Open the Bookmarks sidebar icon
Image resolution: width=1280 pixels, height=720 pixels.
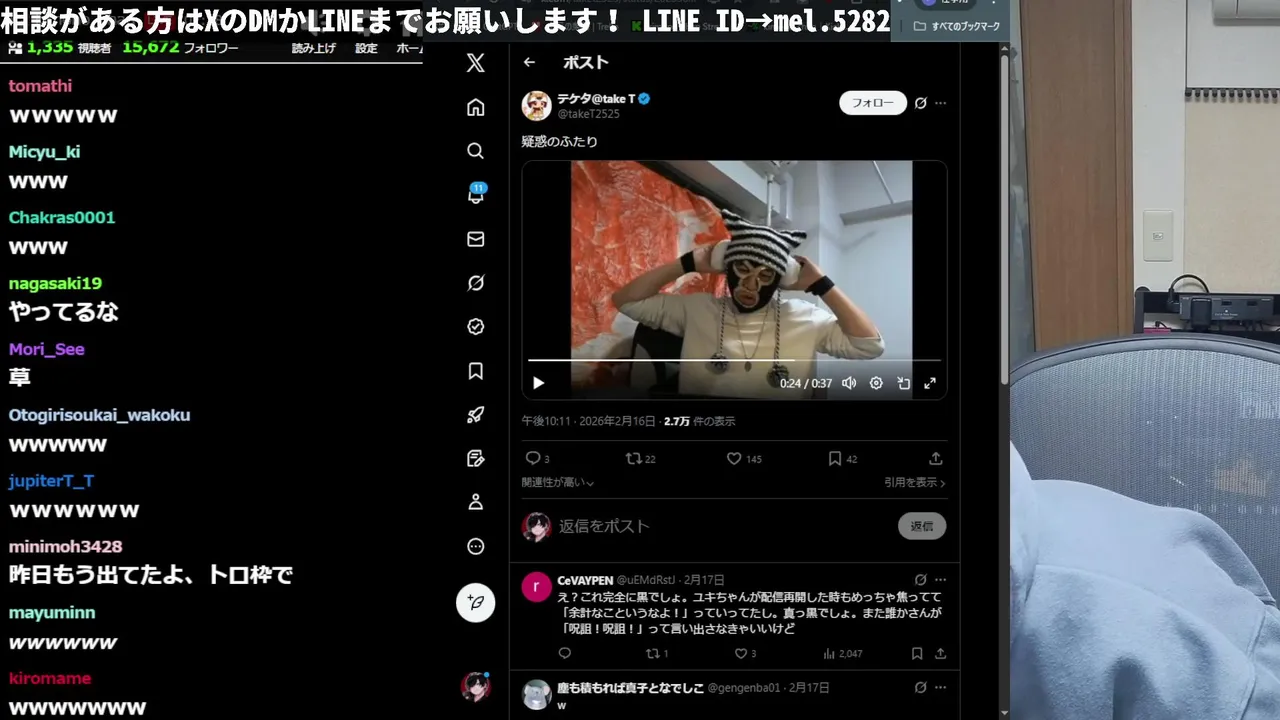(476, 371)
